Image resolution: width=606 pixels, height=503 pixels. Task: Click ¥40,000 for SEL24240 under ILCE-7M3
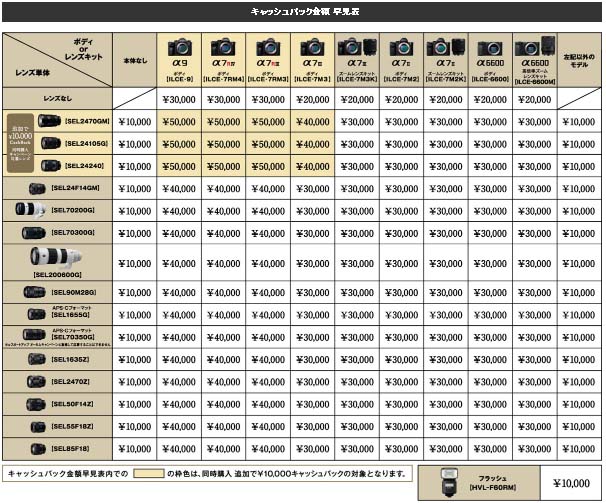[312, 167]
